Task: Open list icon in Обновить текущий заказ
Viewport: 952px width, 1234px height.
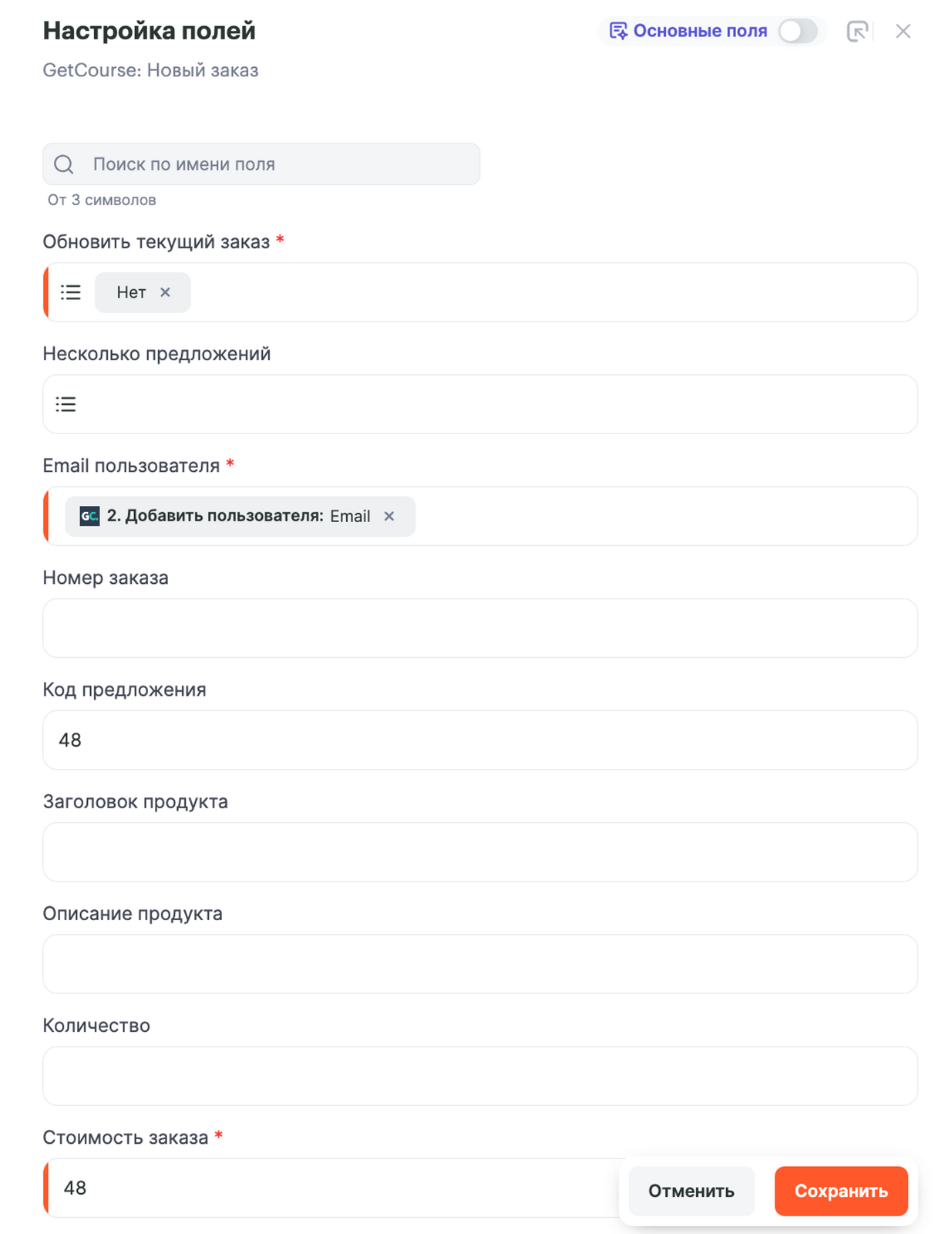Action: (71, 292)
